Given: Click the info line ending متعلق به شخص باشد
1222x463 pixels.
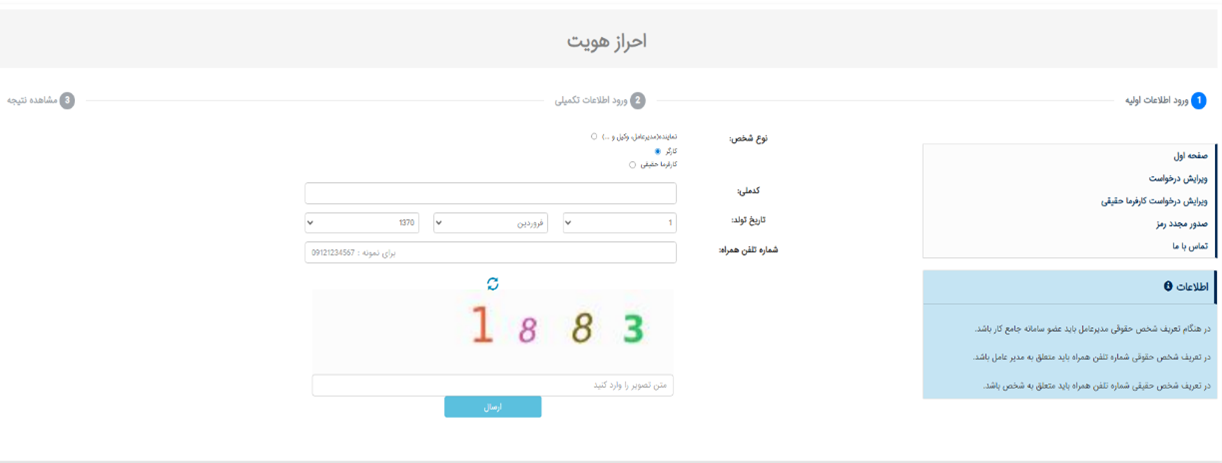Looking at the screenshot, I should click(x=1097, y=385).
